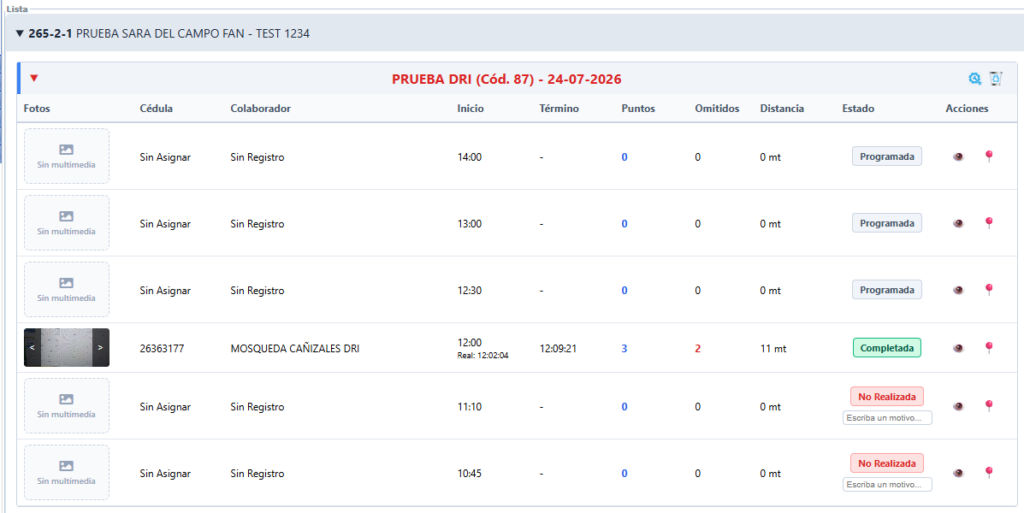Click the Fotos column header
The height and width of the screenshot is (513, 1024).
tap(37, 108)
